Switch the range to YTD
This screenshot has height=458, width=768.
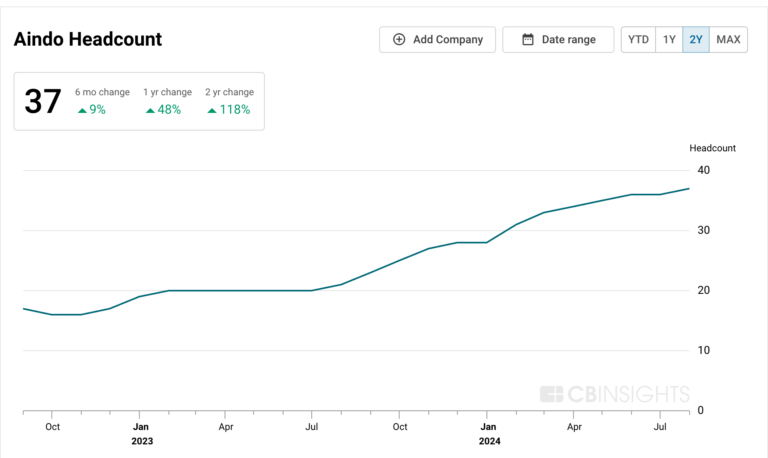pyautogui.click(x=637, y=40)
